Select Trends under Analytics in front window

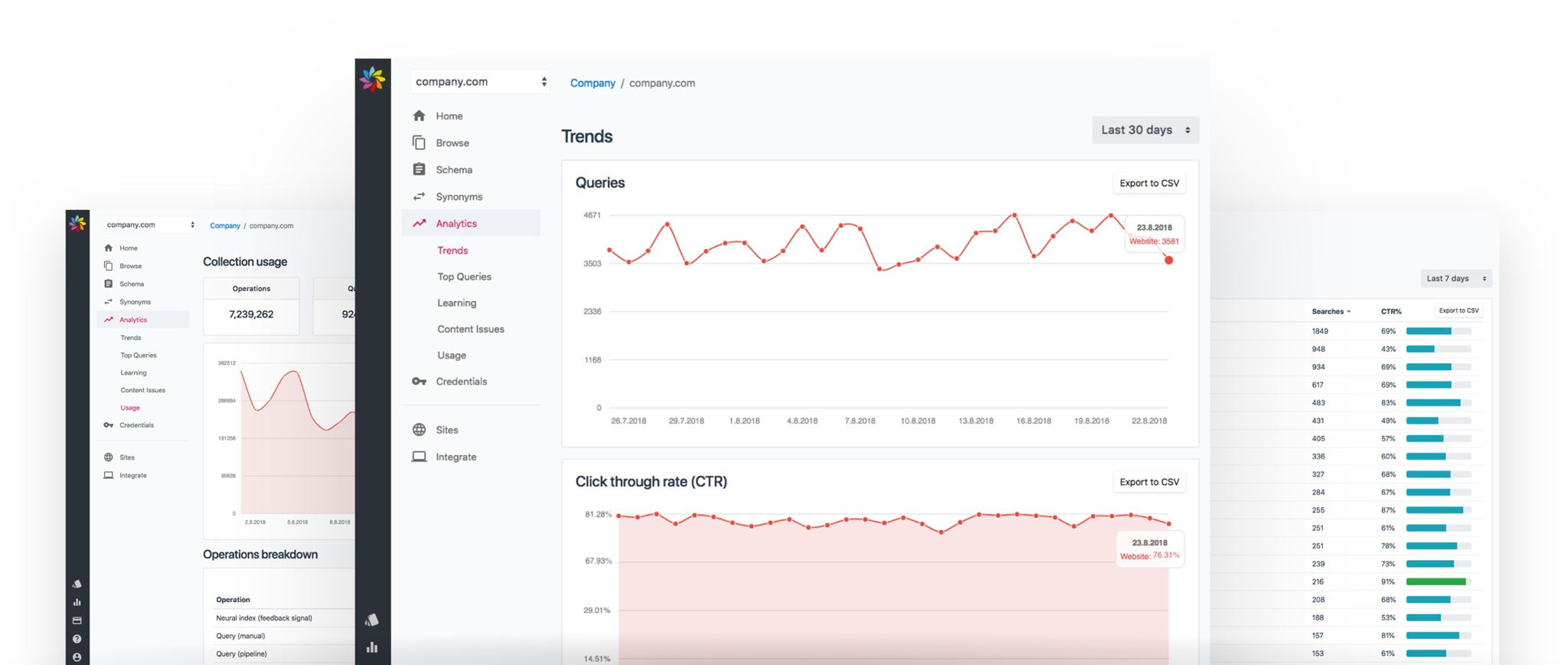point(452,250)
